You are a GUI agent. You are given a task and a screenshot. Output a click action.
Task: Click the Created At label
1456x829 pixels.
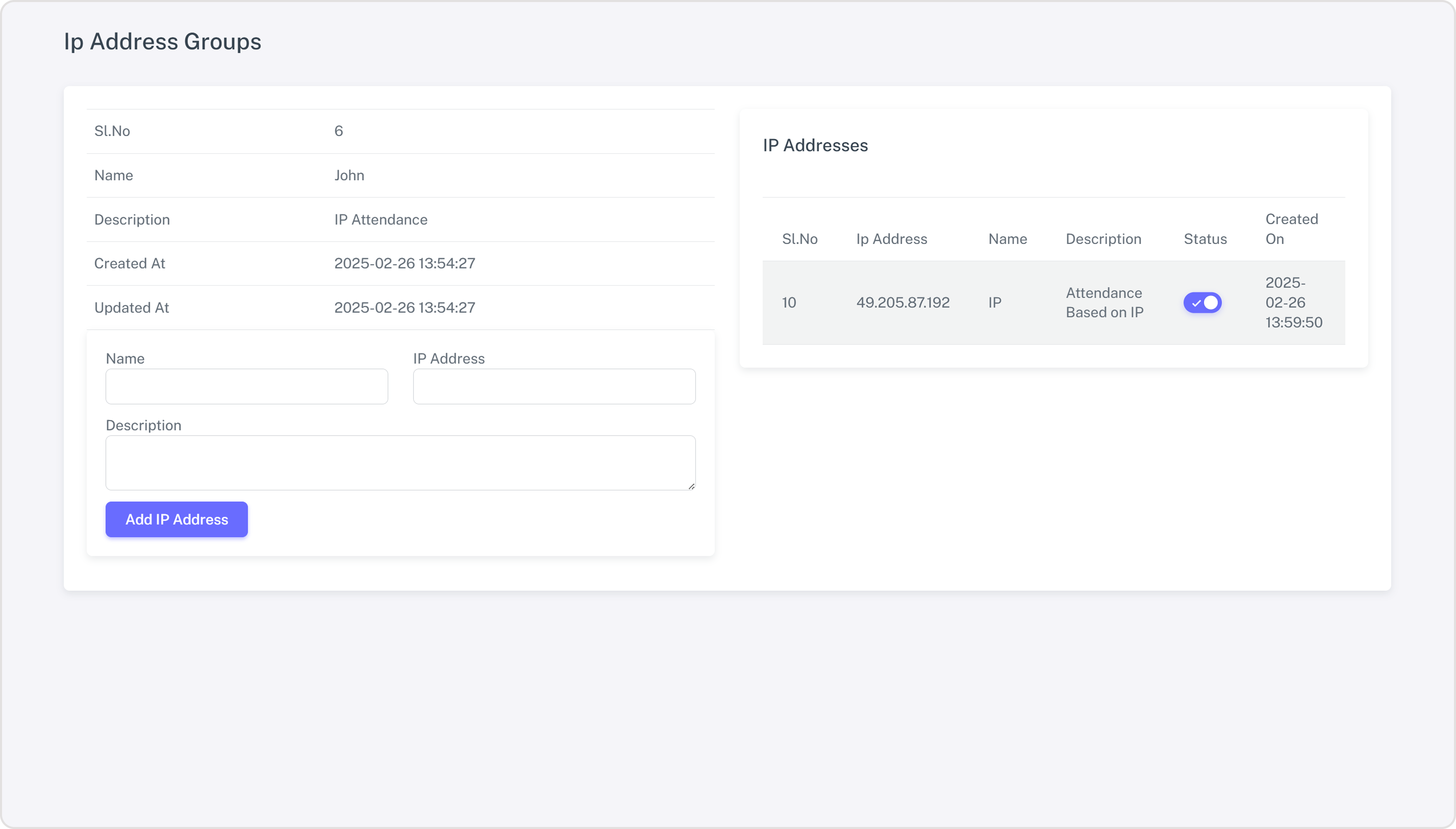click(129, 264)
